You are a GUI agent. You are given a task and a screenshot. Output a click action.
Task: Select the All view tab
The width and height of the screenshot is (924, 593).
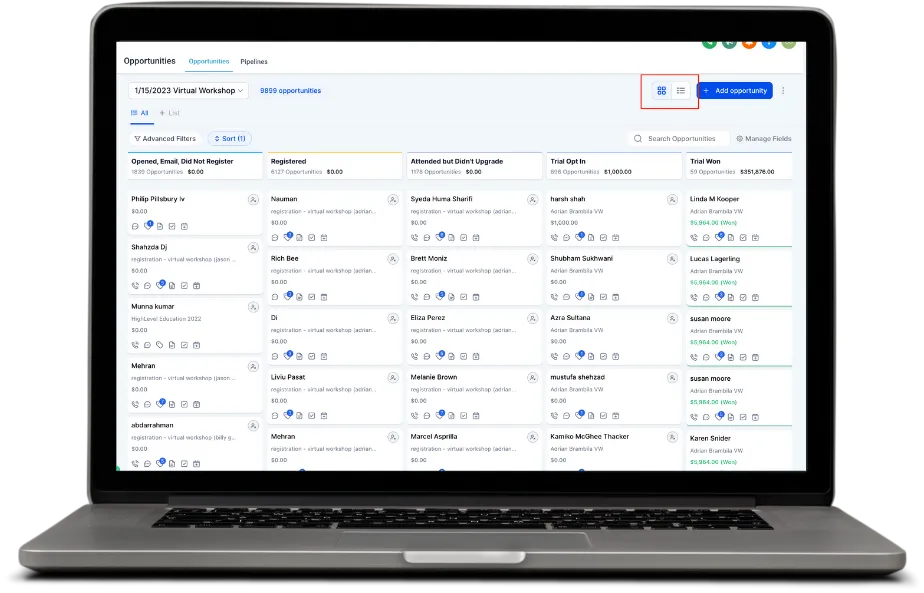coord(140,113)
